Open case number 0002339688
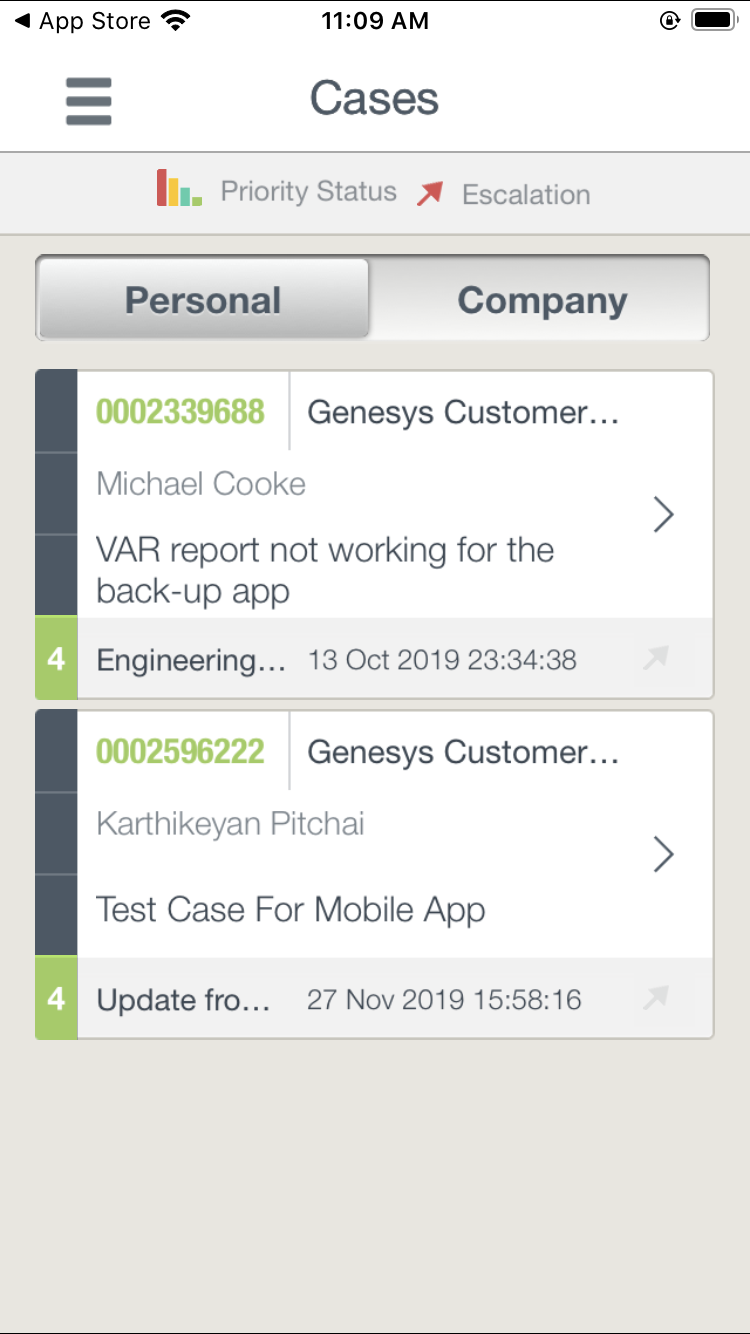 point(181,412)
